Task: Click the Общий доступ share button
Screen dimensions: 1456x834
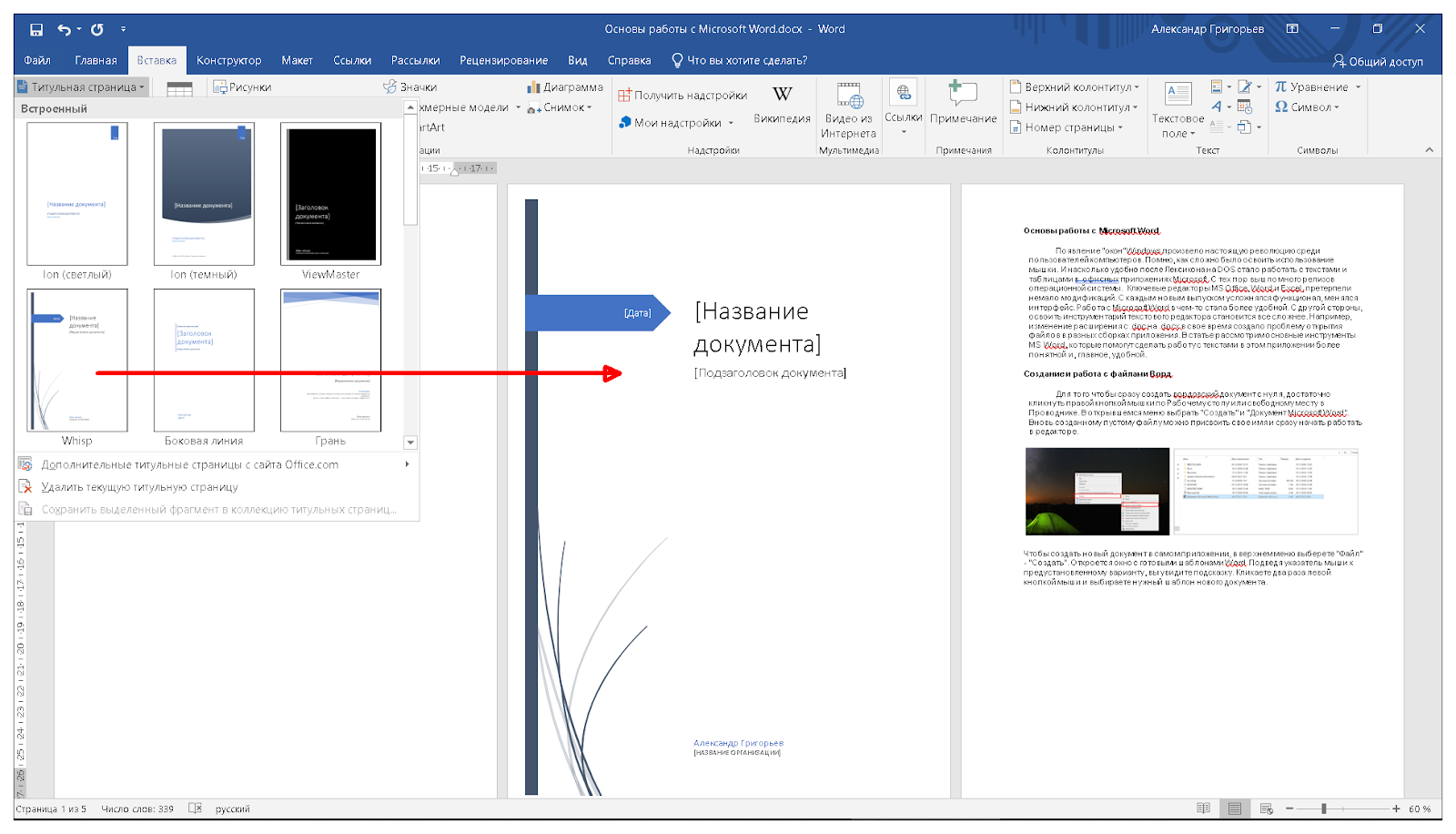Action: coord(1377,61)
